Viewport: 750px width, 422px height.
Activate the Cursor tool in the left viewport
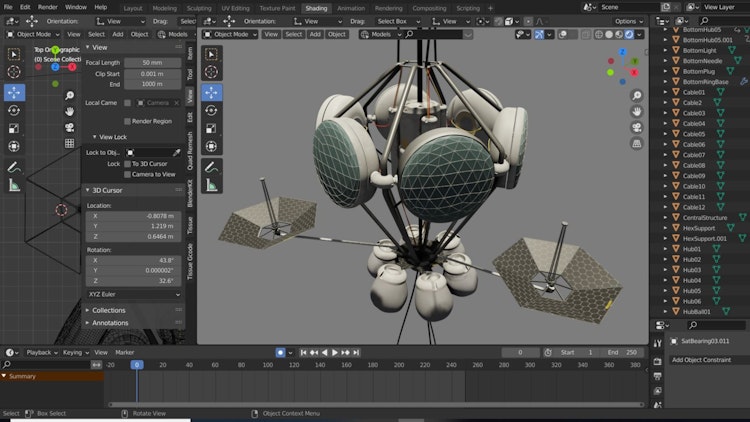[14, 72]
